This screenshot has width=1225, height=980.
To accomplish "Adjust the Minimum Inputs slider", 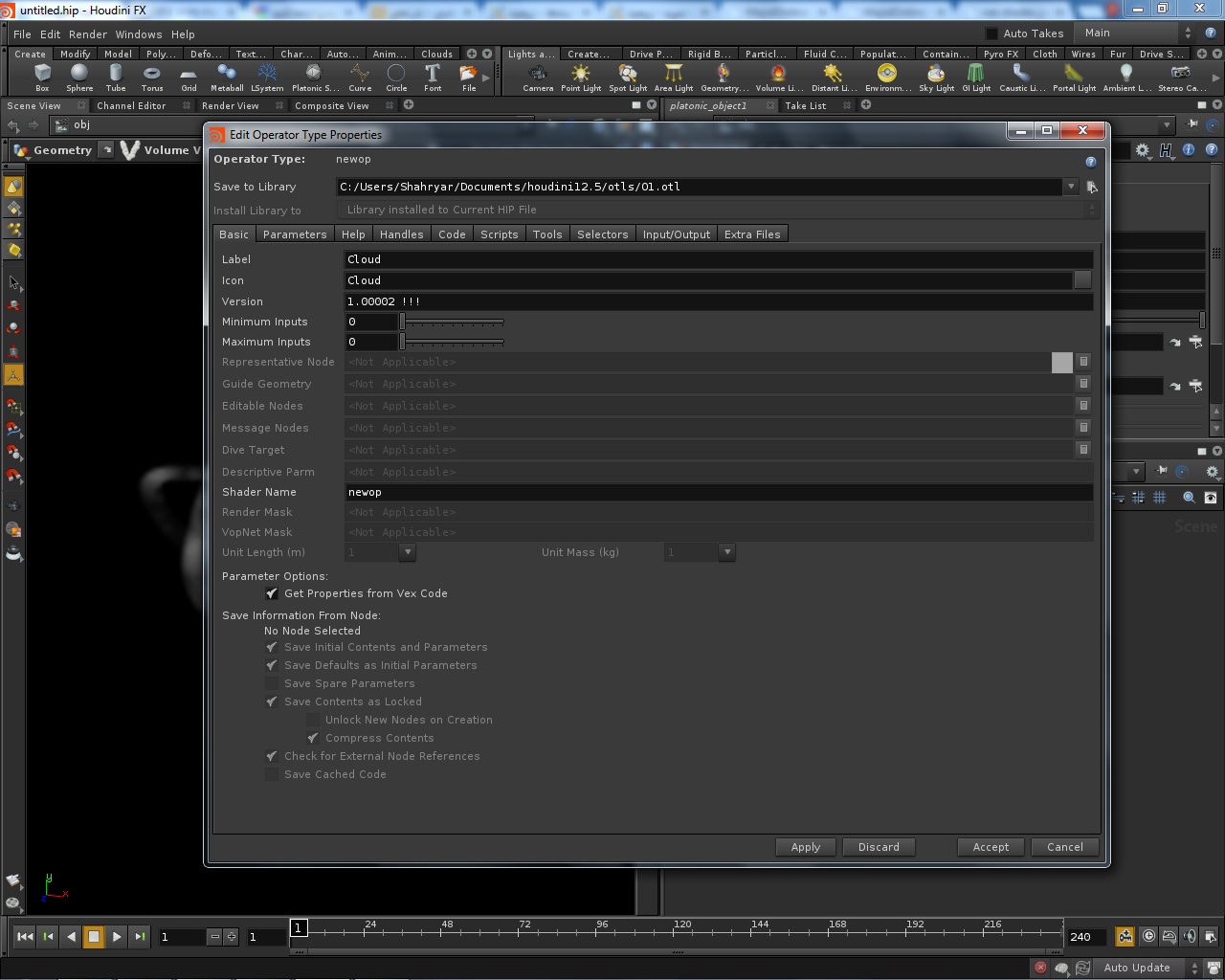I will [x=452, y=322].
